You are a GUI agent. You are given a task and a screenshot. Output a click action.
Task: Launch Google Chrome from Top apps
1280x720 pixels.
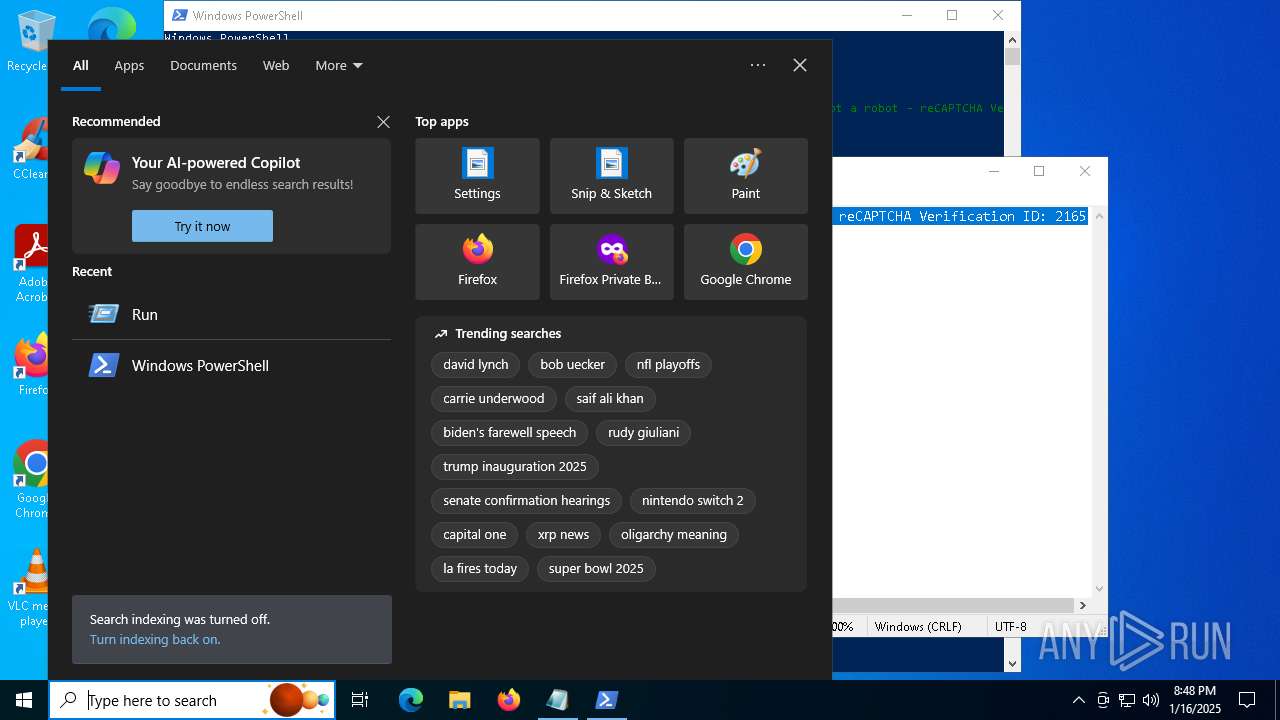(745, 262)
